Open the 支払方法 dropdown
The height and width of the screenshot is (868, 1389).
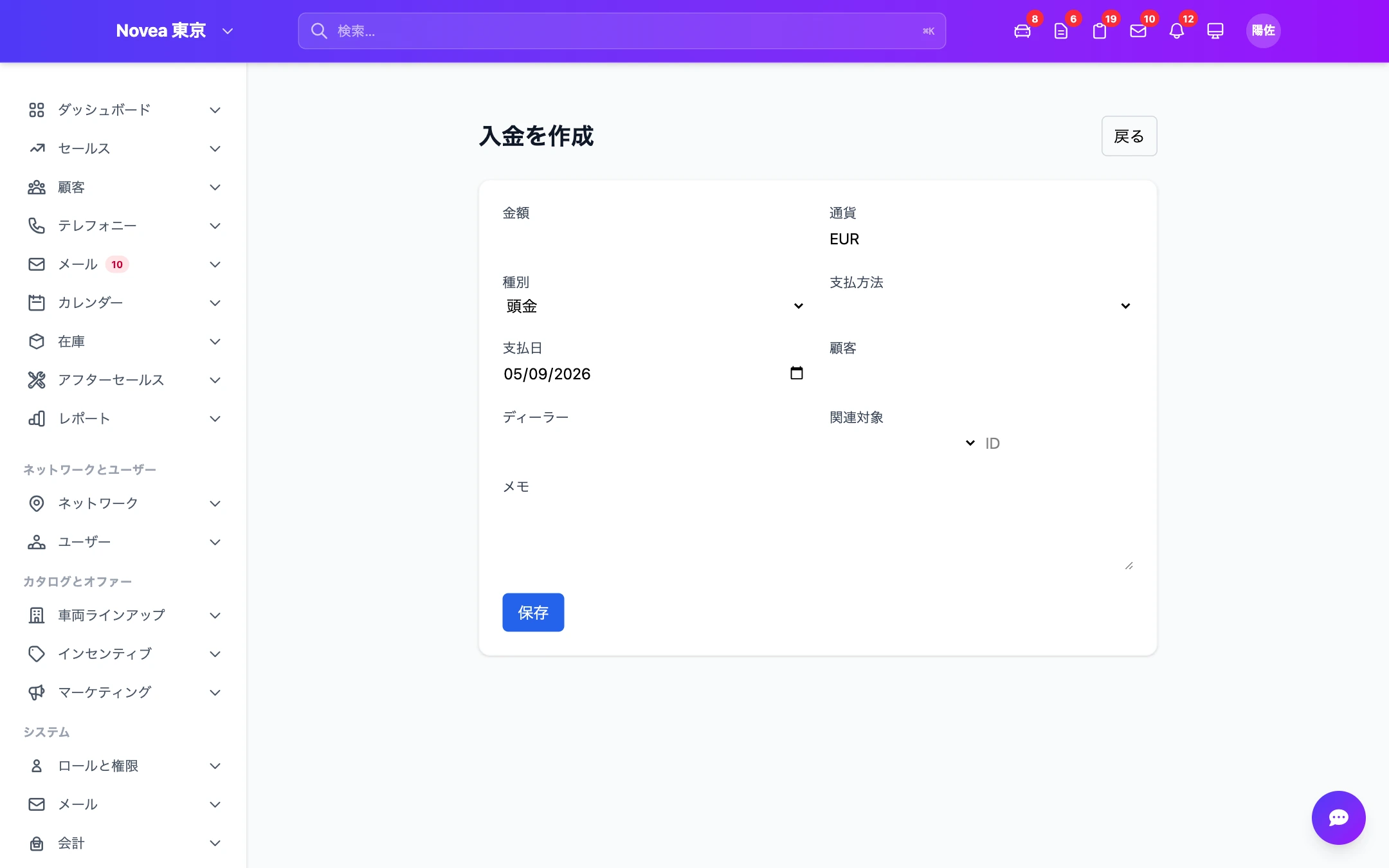(x=981, y=306)
